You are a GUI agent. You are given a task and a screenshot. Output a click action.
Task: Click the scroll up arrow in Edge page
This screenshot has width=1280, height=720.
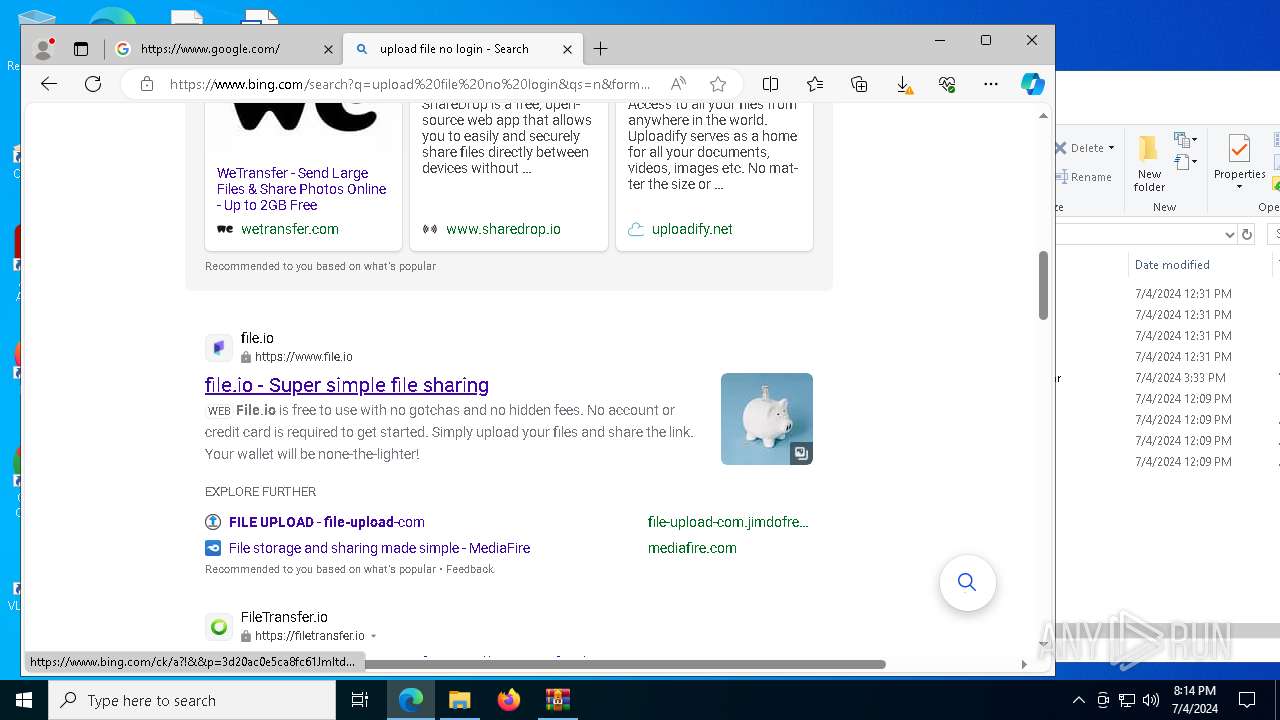click(x=1043, y=116)
